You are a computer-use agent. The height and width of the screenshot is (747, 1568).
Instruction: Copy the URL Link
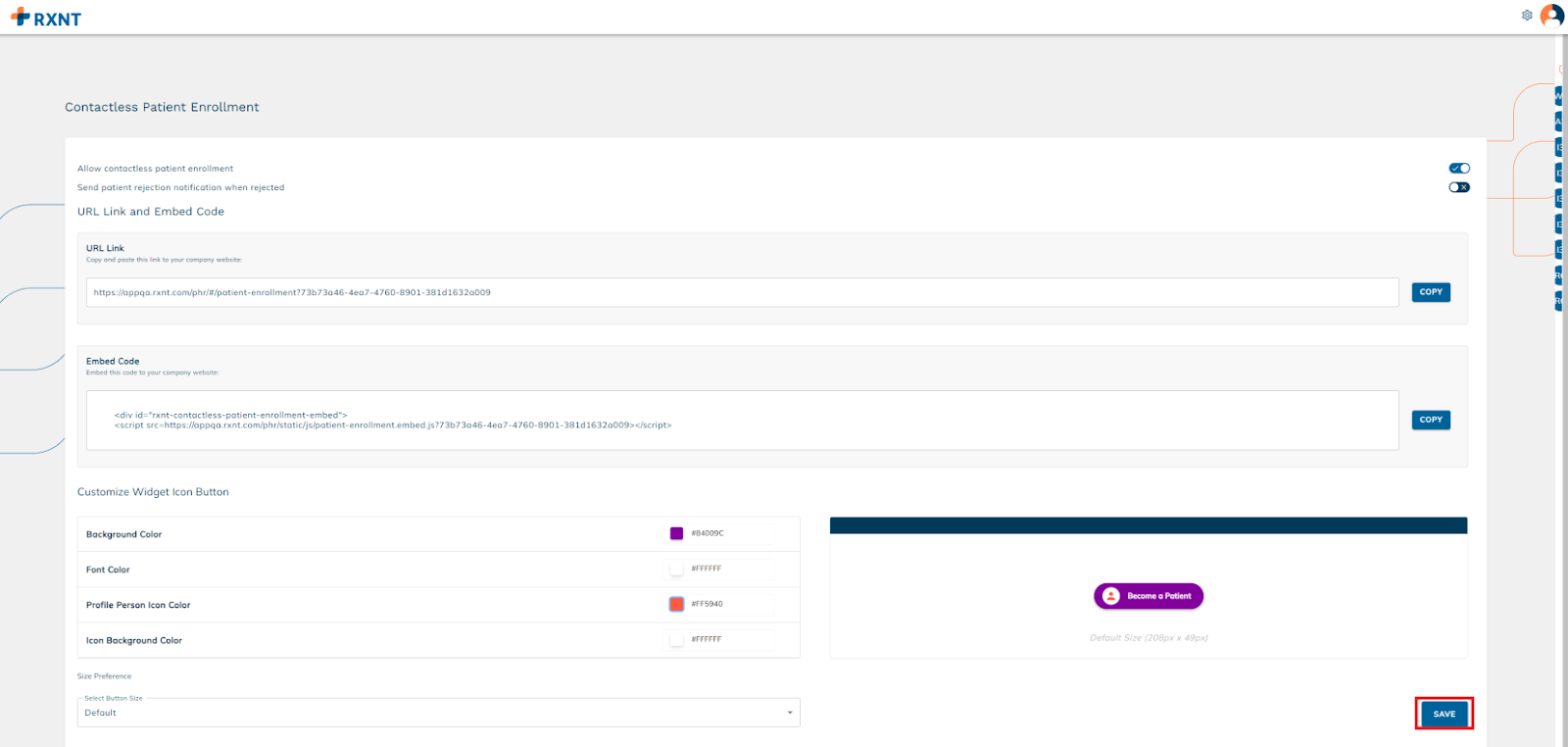[1431, 292]
